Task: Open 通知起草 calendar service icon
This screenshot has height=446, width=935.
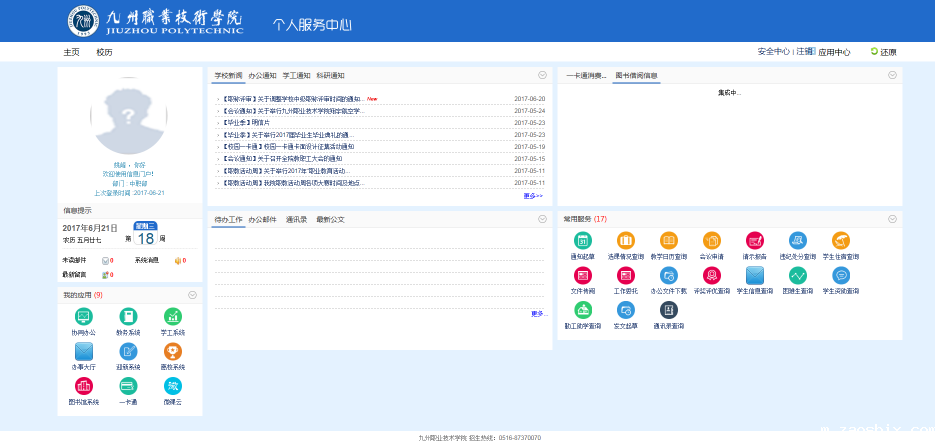Action: tap(583, 240)
